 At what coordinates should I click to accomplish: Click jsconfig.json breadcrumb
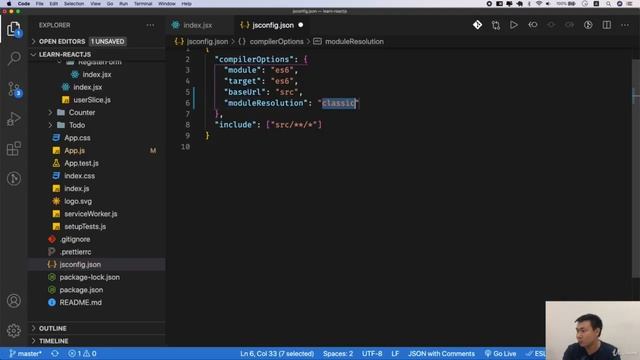click(207, 42)
